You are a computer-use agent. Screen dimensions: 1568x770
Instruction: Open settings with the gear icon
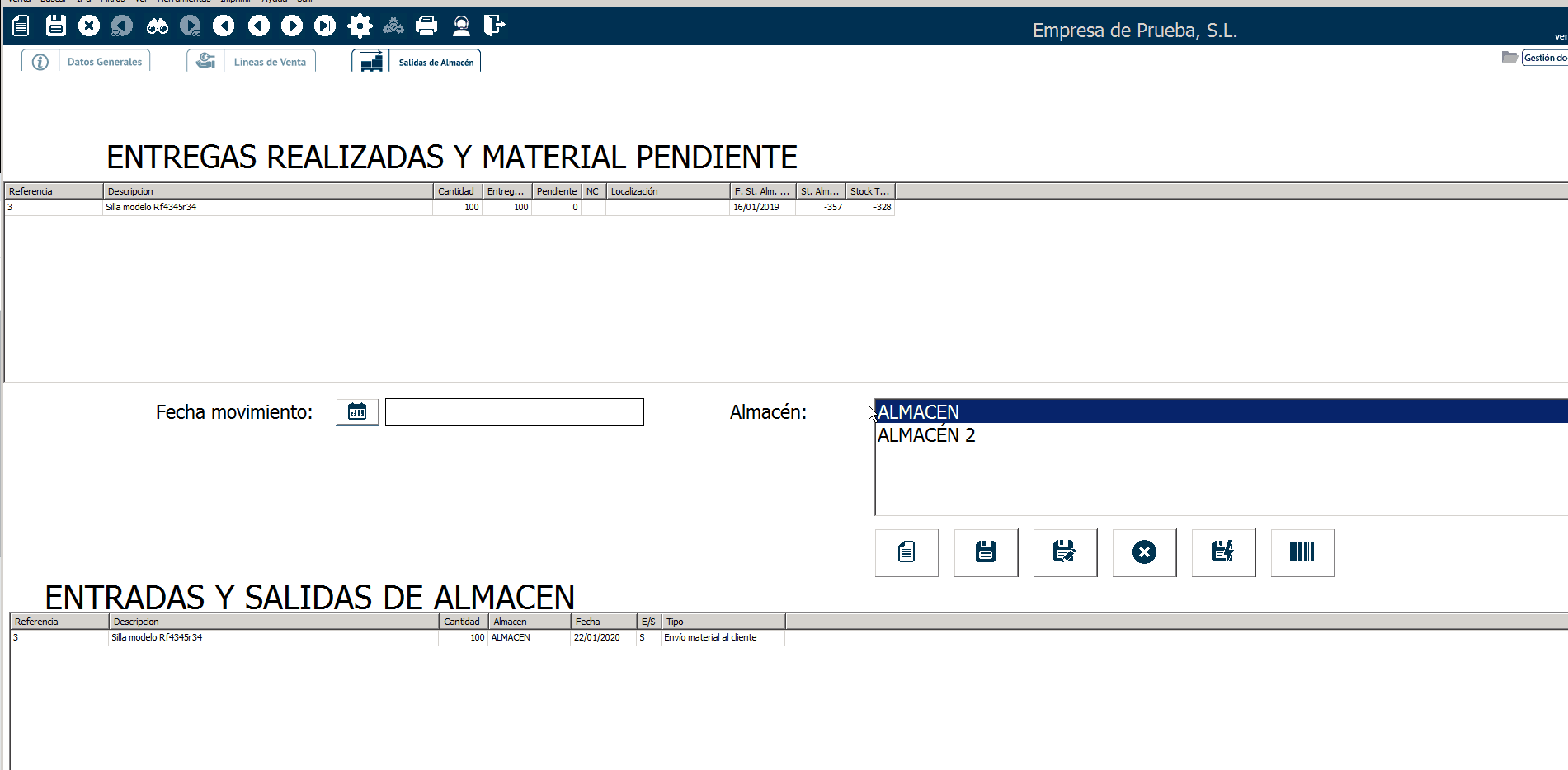pos(360,26)
